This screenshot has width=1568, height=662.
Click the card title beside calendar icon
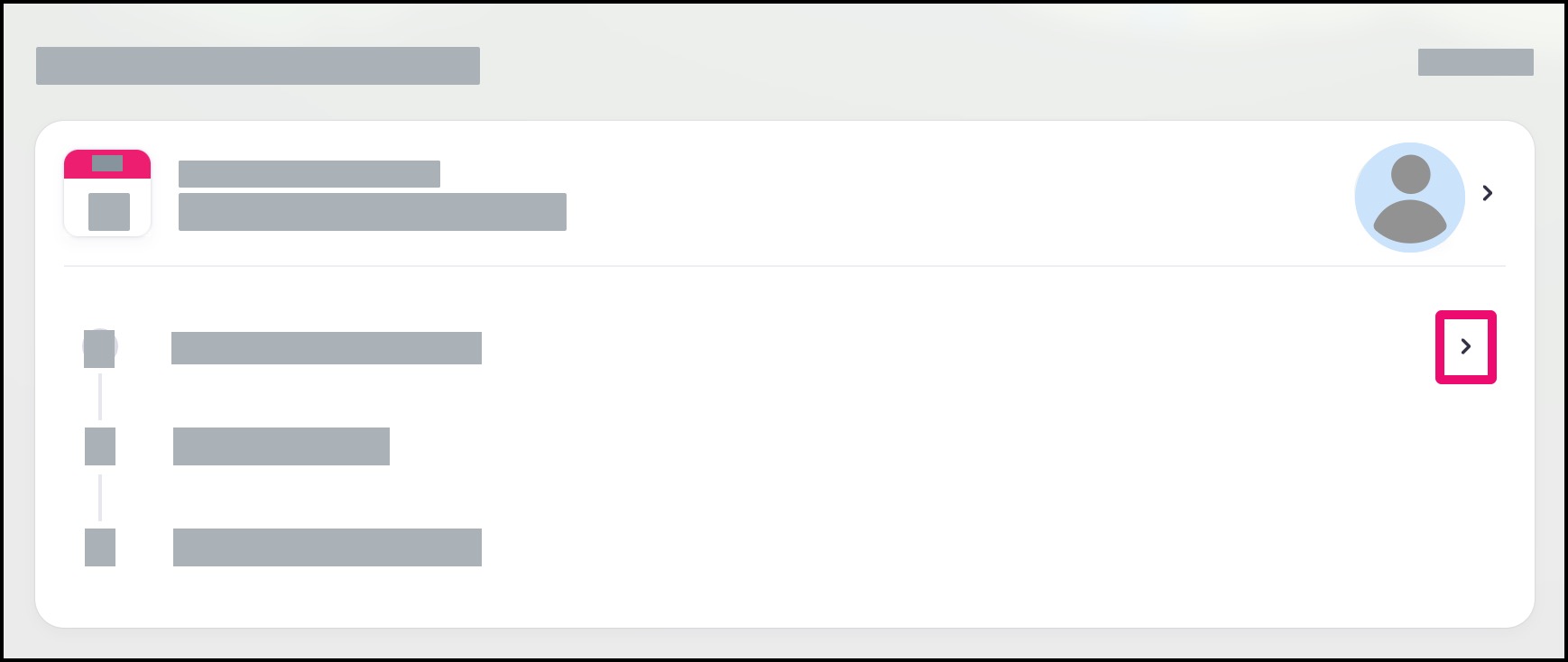[x=309, y=174]
